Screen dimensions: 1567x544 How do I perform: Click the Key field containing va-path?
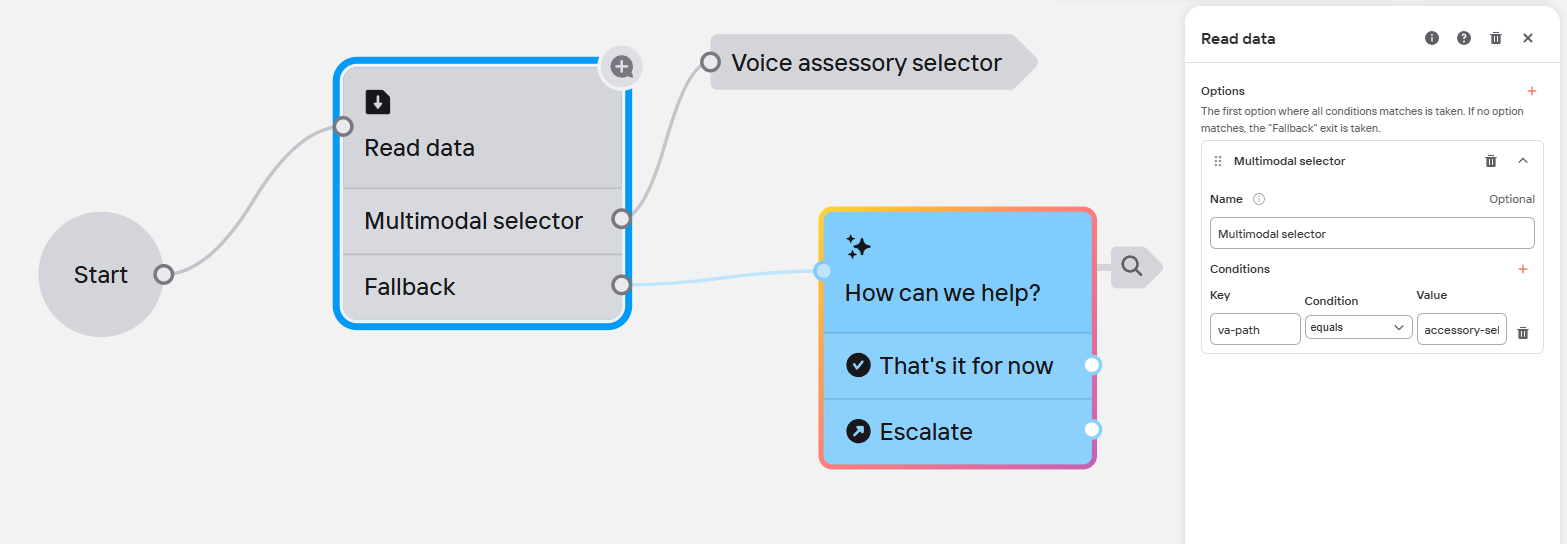point(1255,329)
